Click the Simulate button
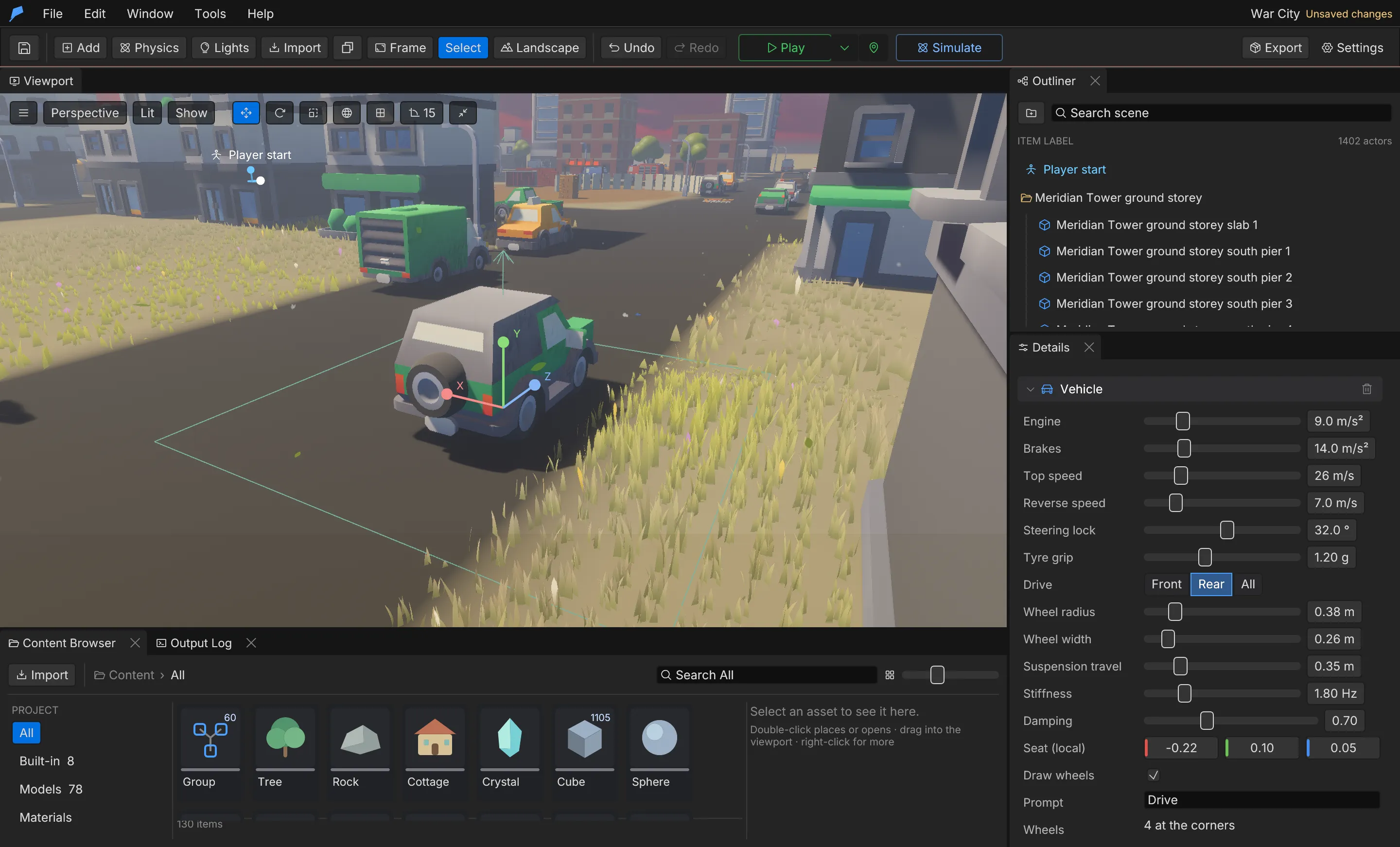 949,48
